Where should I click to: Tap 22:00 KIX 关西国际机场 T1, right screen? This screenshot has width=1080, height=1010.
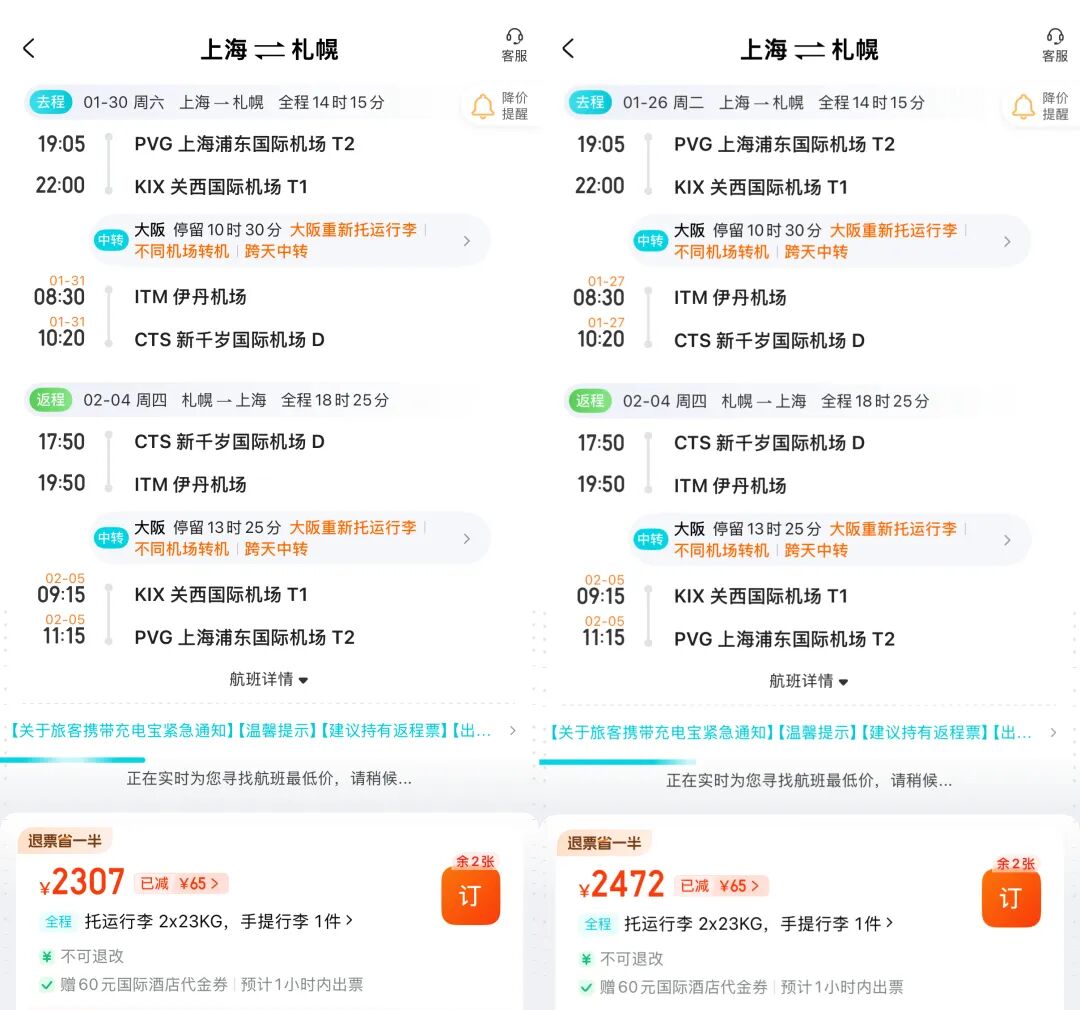pyautogui.click(x=712, y=187)
